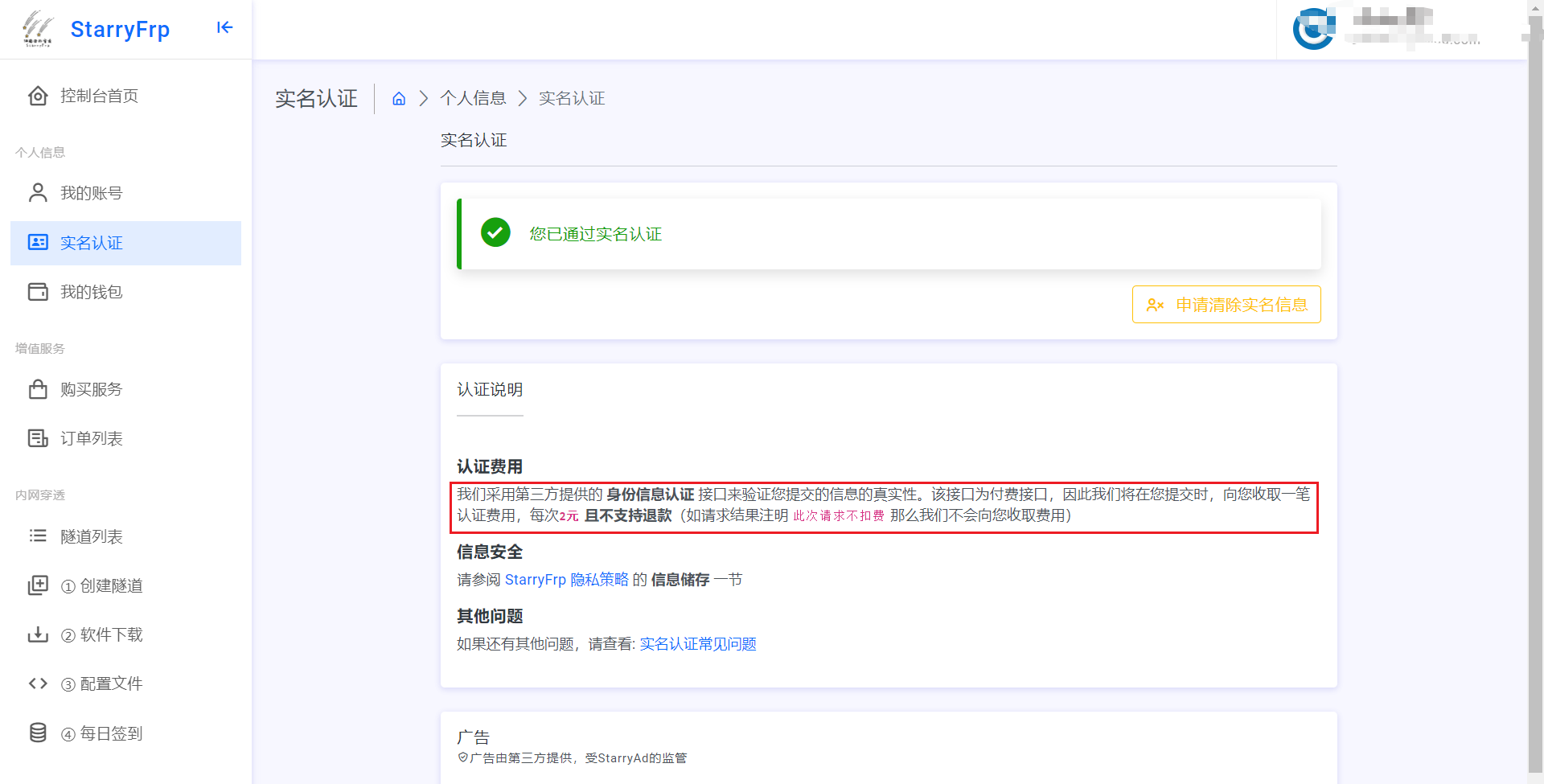Click the 增值服务 sidebar group label

[40, 348]
